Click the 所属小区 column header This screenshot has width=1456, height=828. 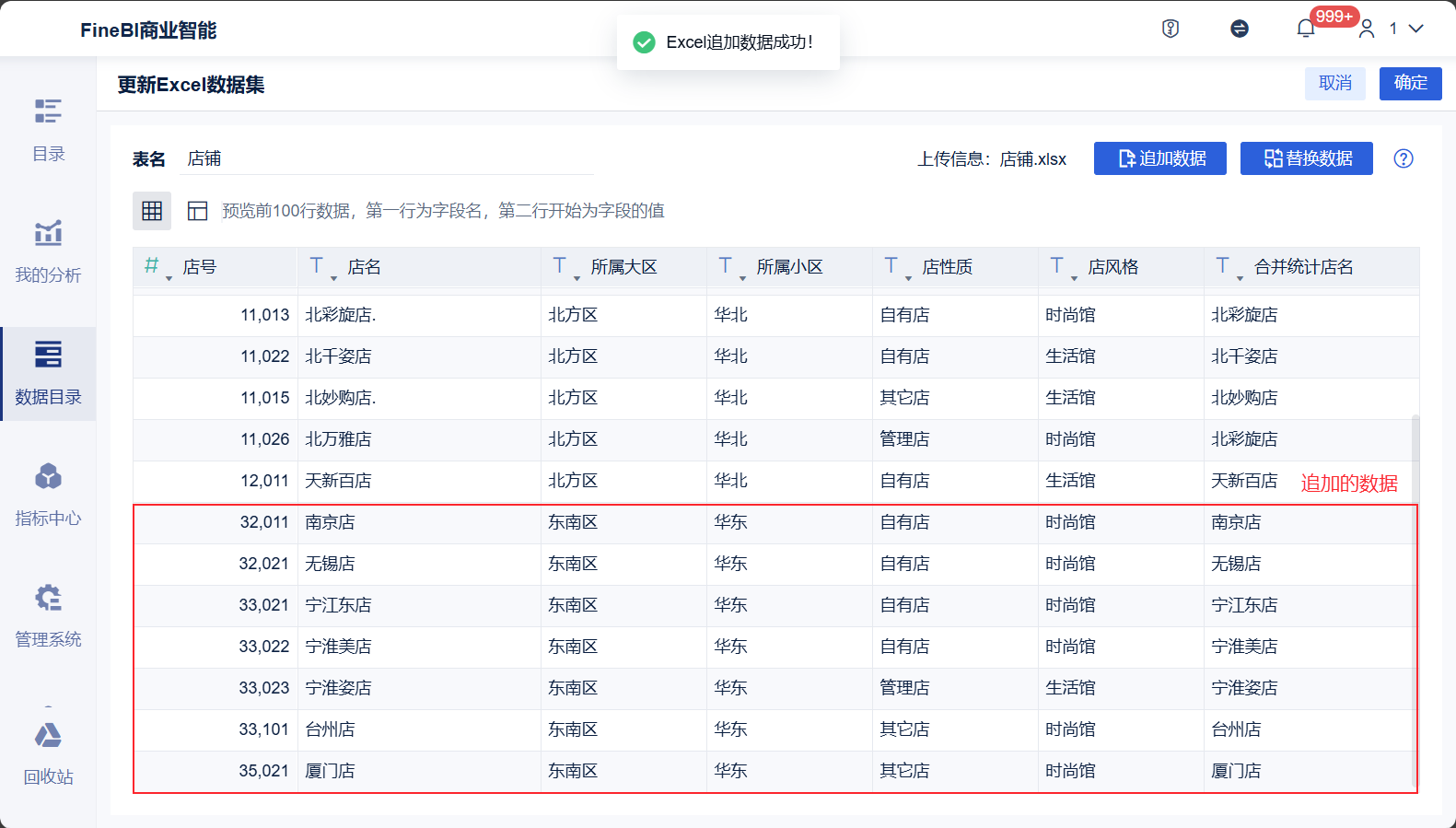coord(790,267)
